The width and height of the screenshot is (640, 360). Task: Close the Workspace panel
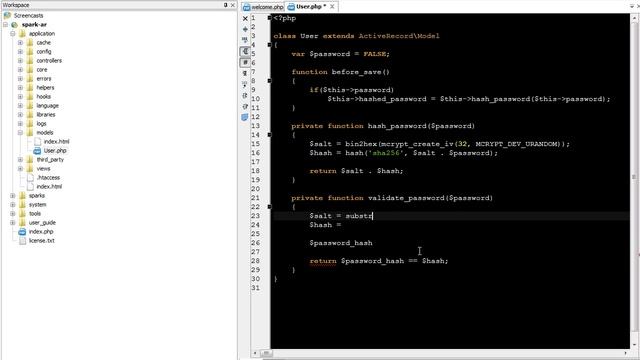pos(233,5)
